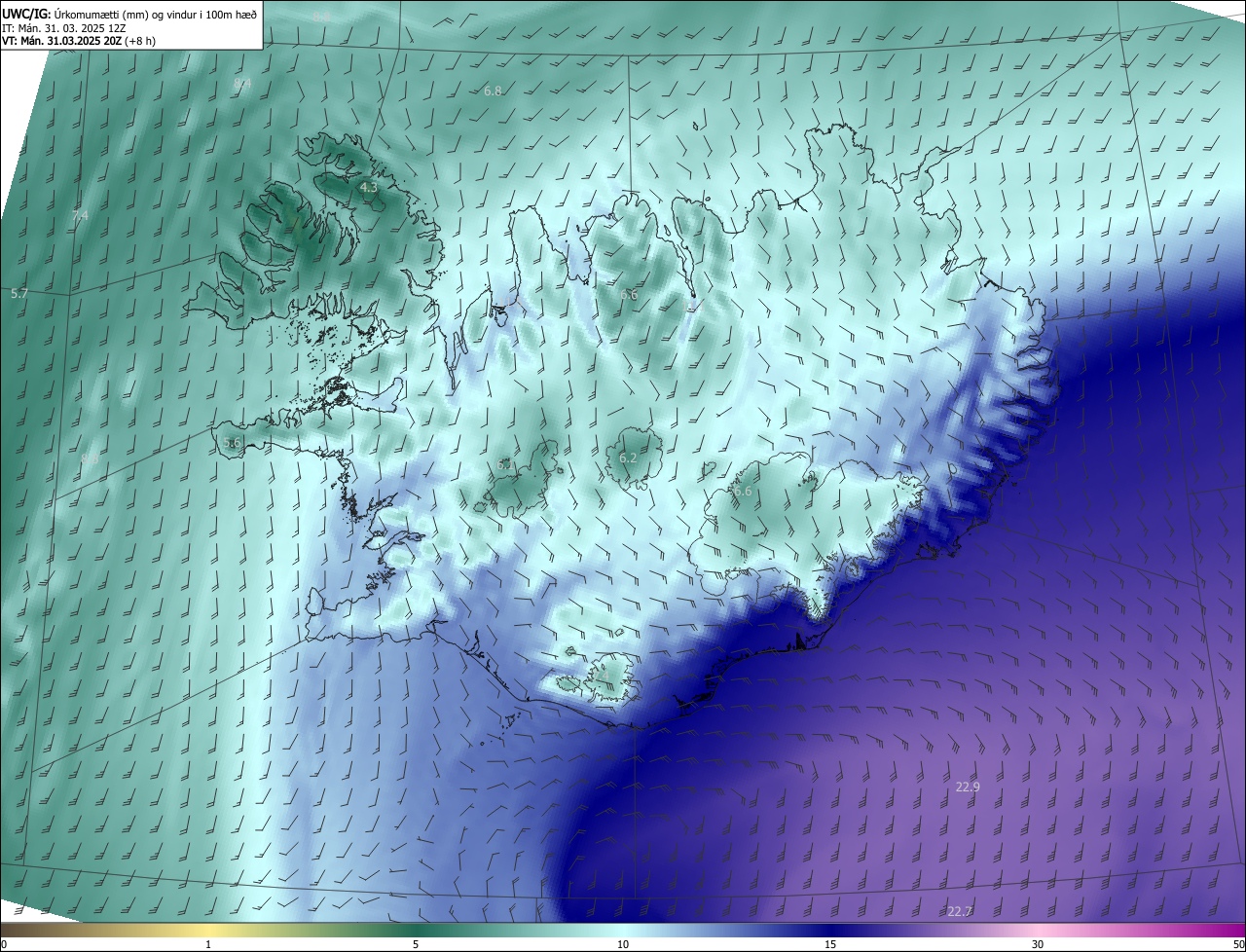Click the 4.3 value in the Westfjords

pos(368,187)
